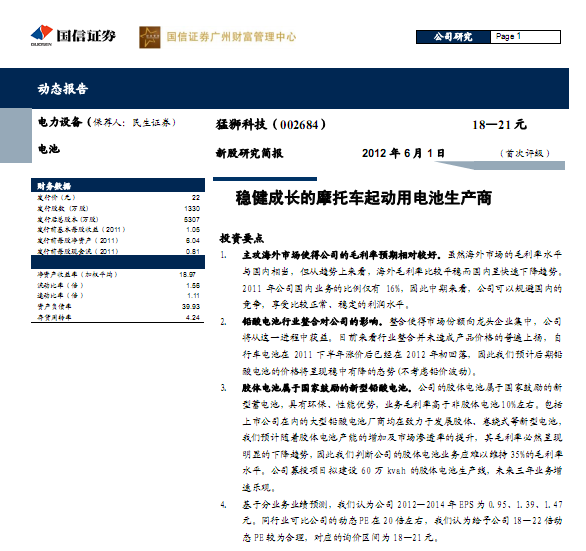Click the gold star emblem logo

(x=150, y=37)
